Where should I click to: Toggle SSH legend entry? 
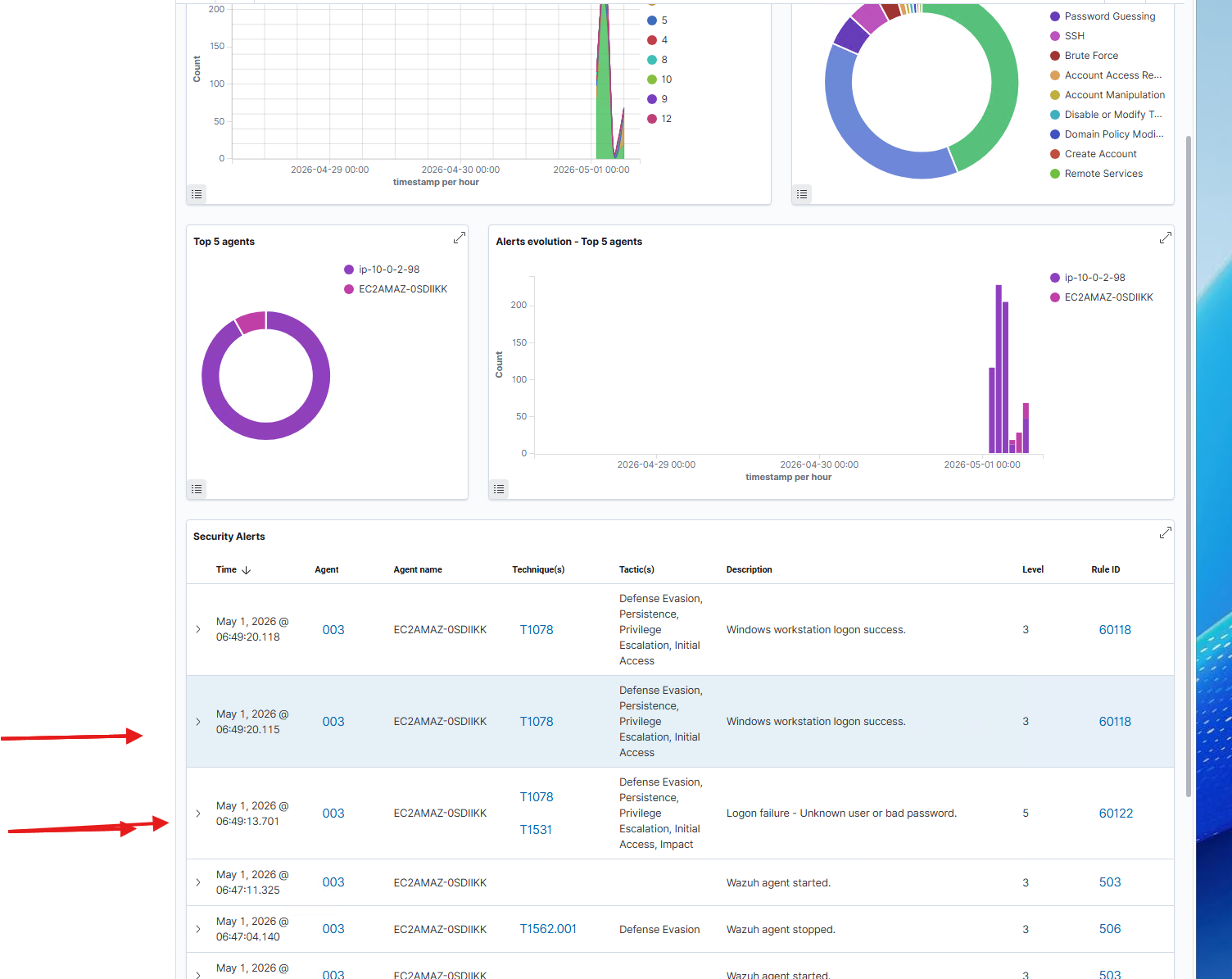click(x=1067, y=36)
